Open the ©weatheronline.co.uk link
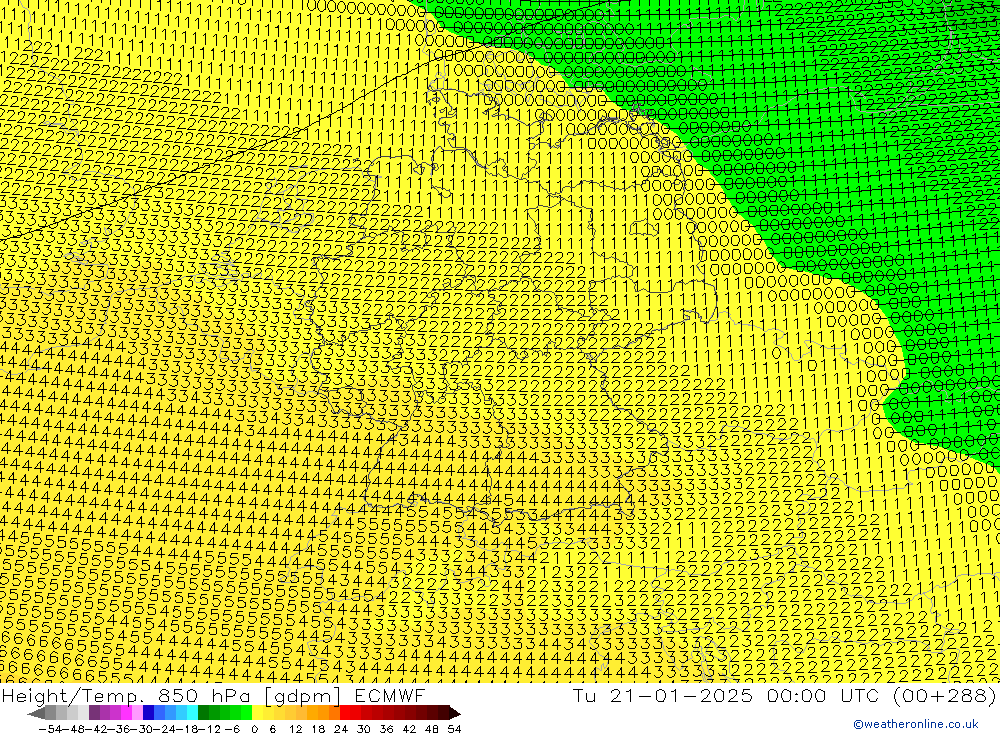The image size is (1000, 733). pos(915,724)
